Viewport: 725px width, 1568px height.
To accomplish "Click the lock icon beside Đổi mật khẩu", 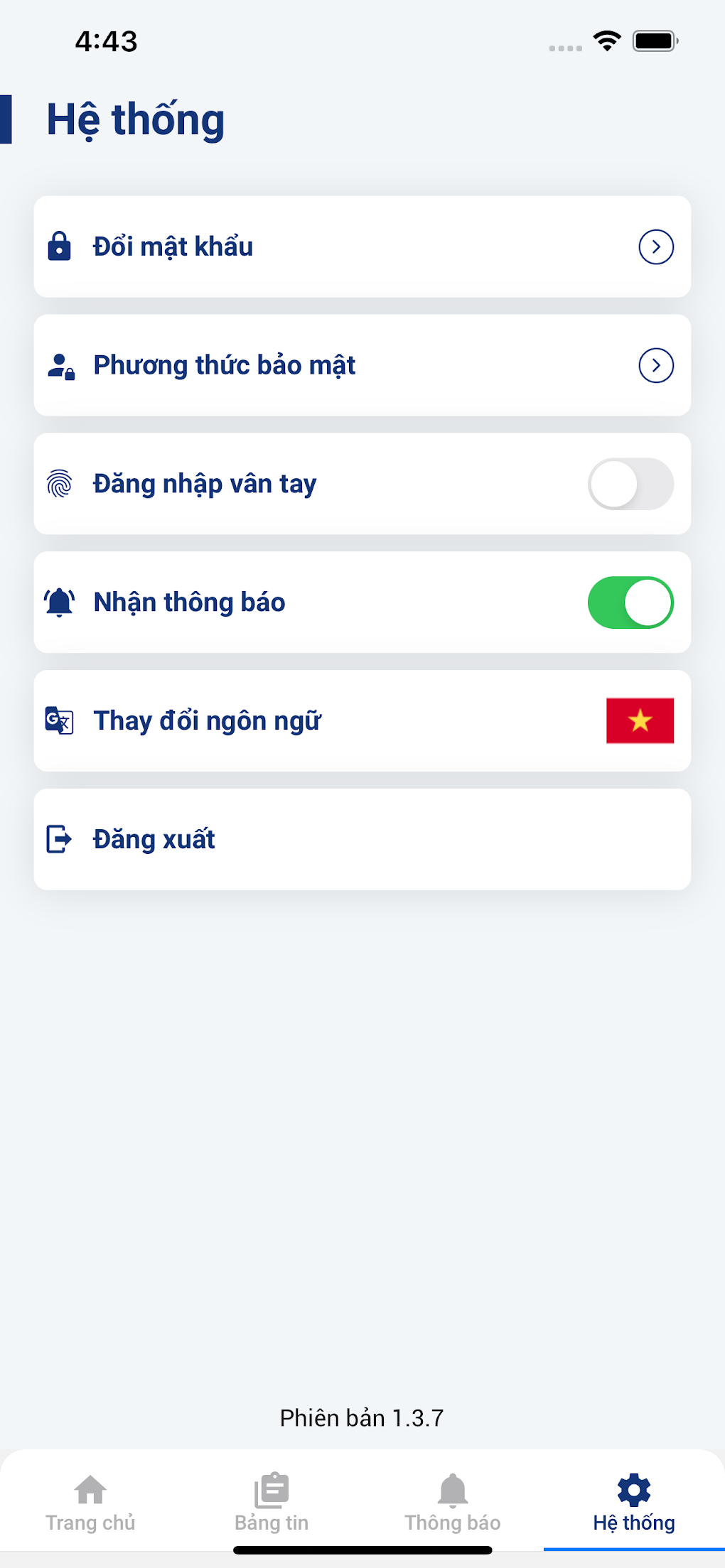I will [59, 247].
